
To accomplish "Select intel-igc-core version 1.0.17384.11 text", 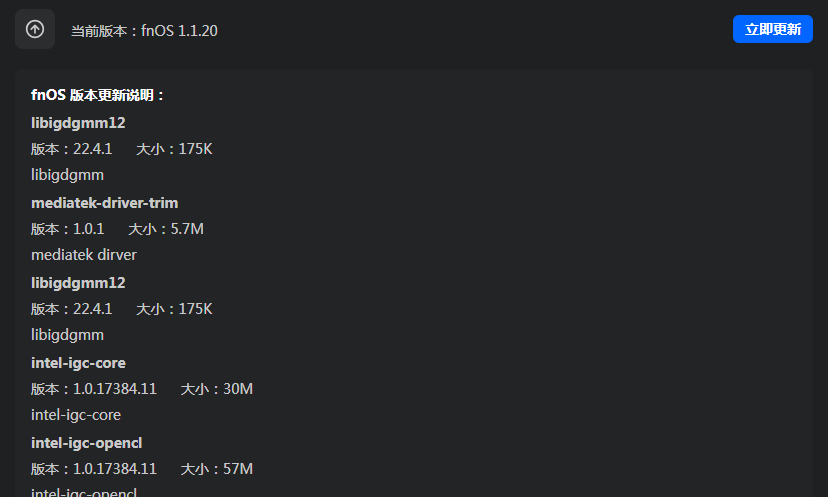I will click(94, 389).
